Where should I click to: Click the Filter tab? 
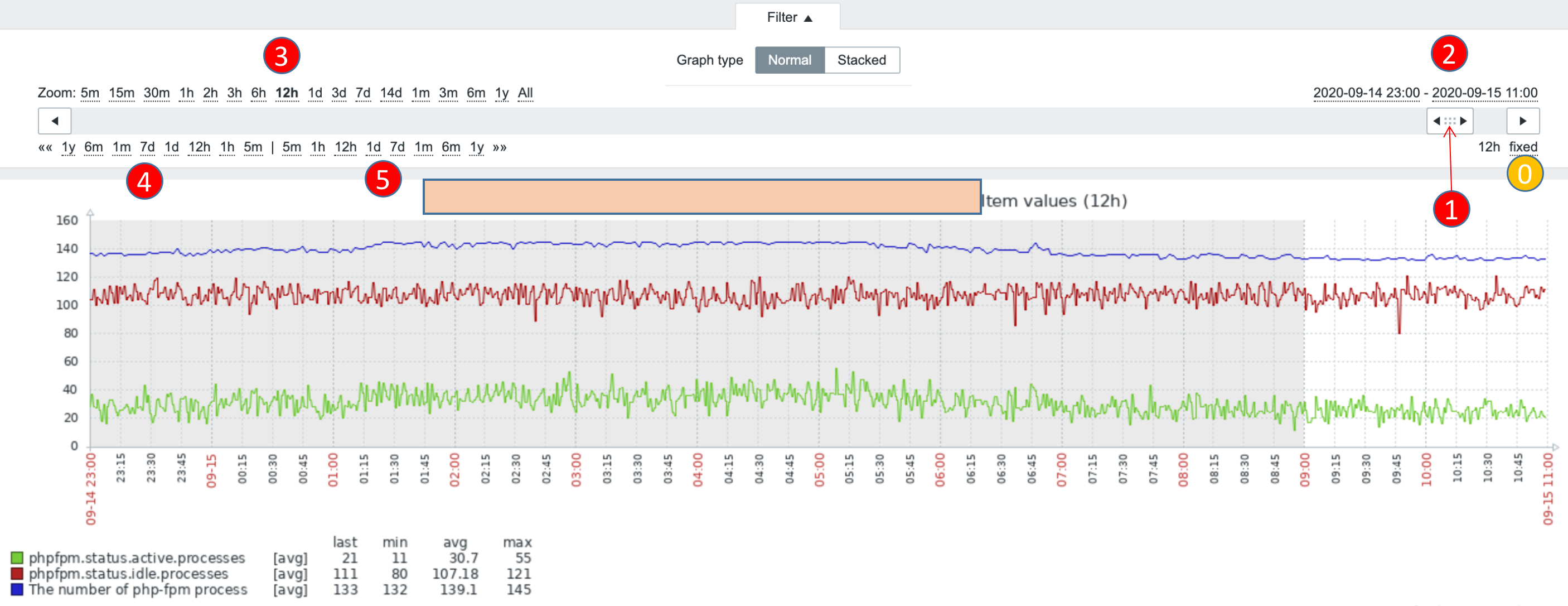coord(784,17)
